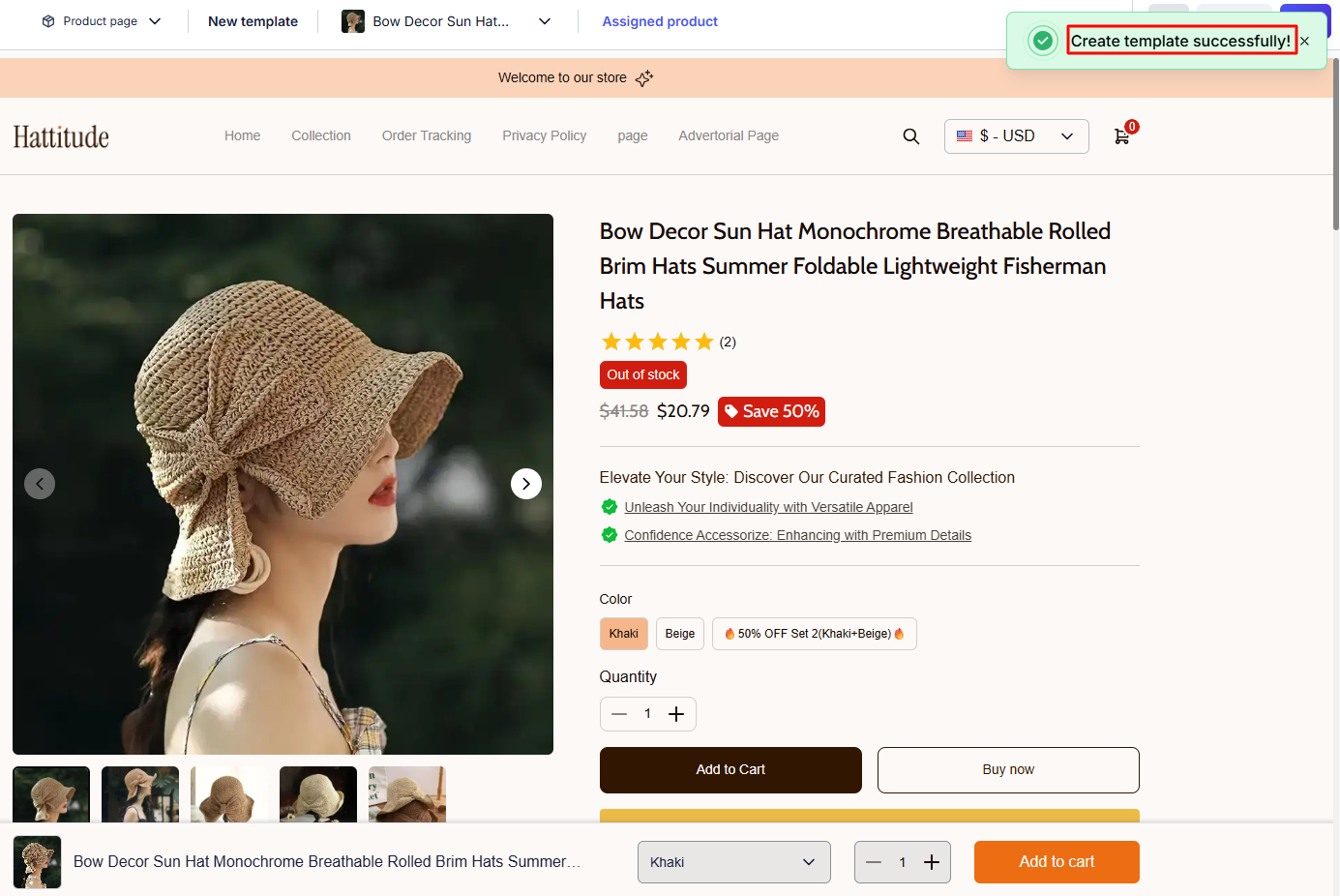Image resolution: width=1340 pixels, height=896 pixels.
Task: Select the second product thumbnail image
Action: click(140, 793)
